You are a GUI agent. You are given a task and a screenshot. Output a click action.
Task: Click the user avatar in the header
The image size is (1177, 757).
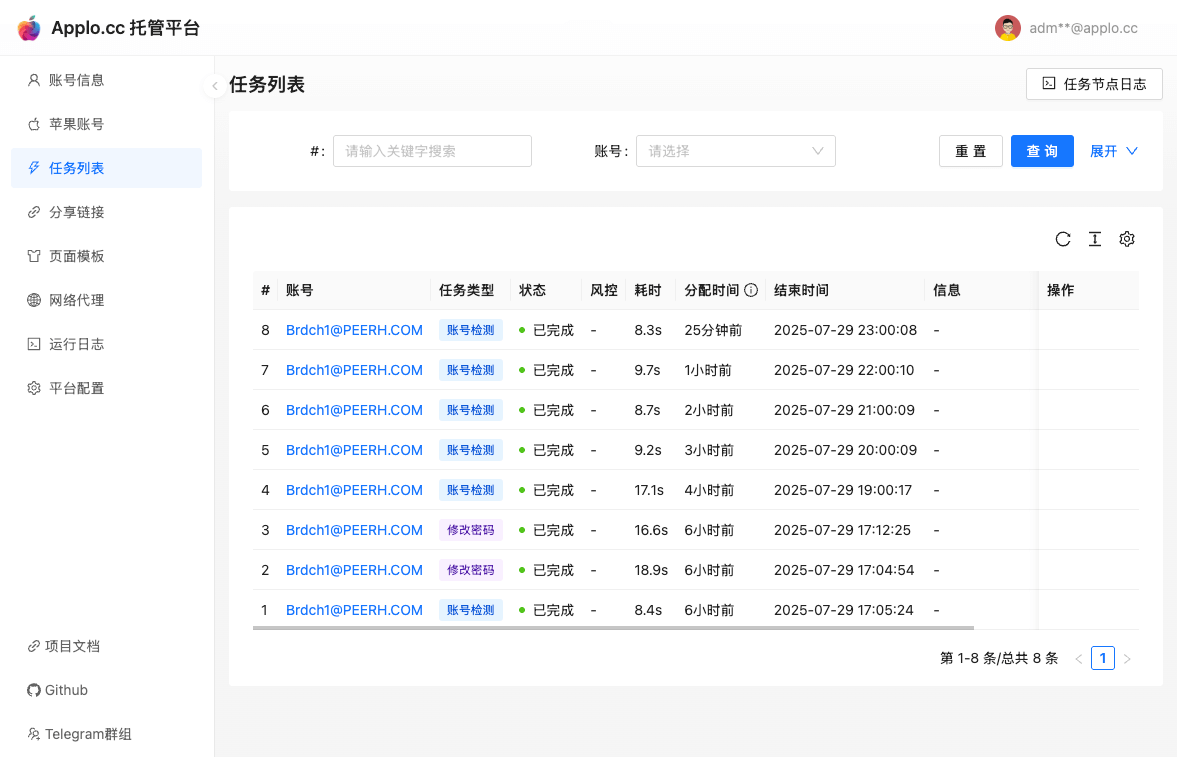[1007, 28]
